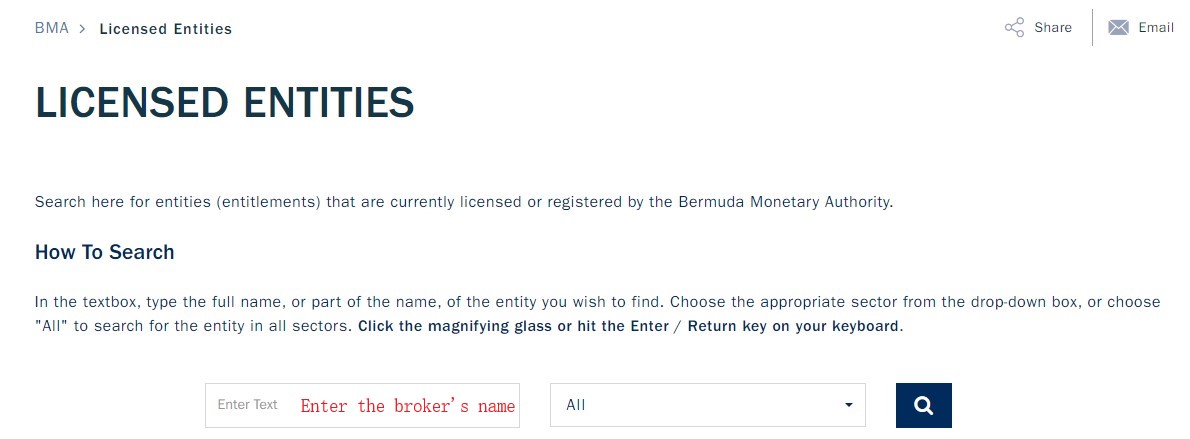Click the Email text label
The height and width of the screenshot is (439, 1190).
pyautogui.click(x=1156, y=28)
